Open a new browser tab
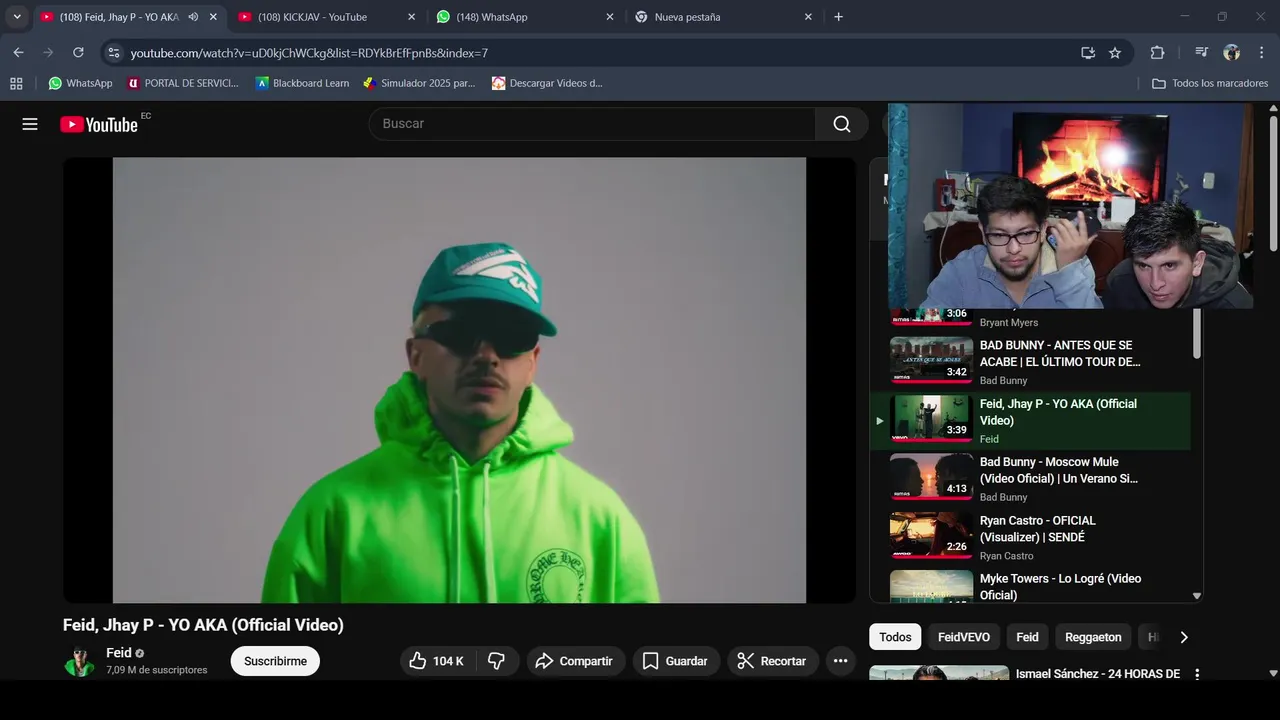The image size is (1280, 720). (838, 17)
